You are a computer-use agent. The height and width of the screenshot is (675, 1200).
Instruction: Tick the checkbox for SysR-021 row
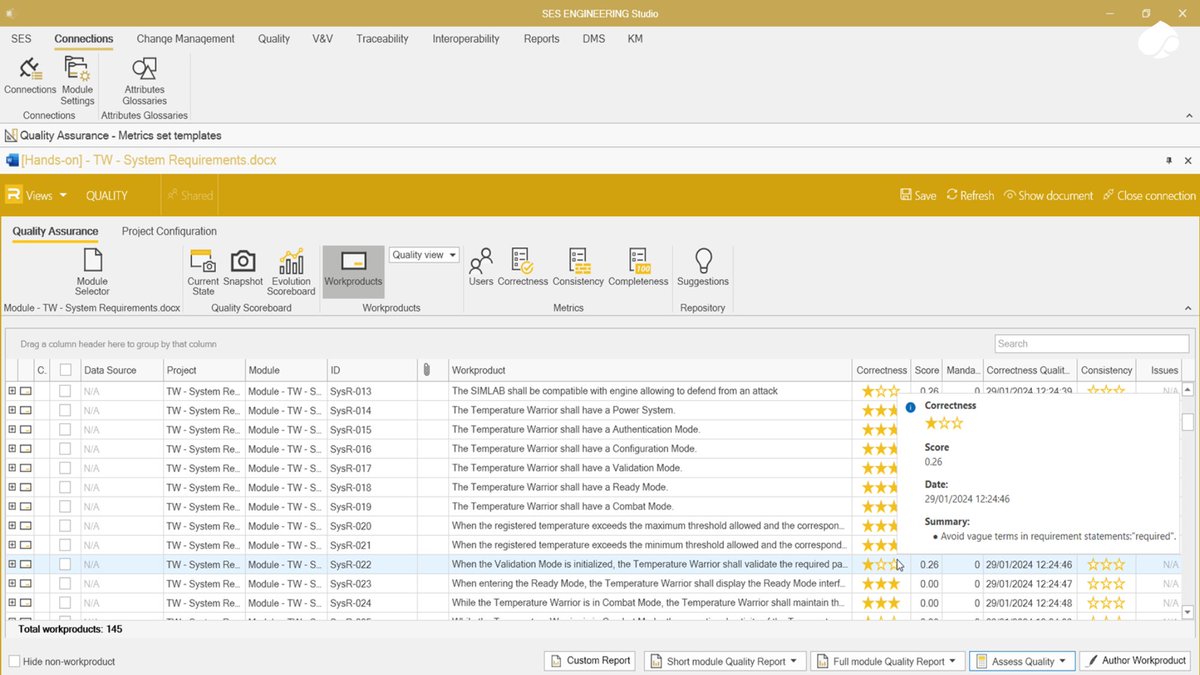click(65, 545)
